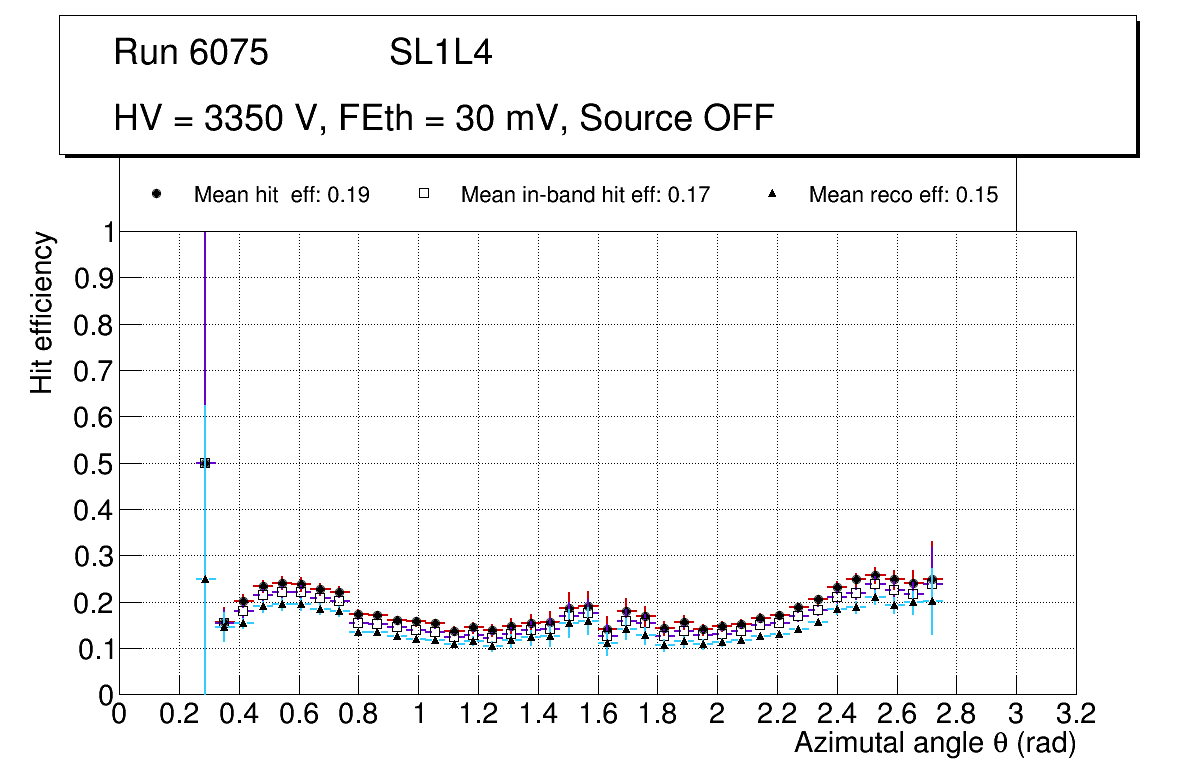This screenshot has height=772, width=1196.
Task: Click the rightmost triangle data point
Action: click(932, 601)
